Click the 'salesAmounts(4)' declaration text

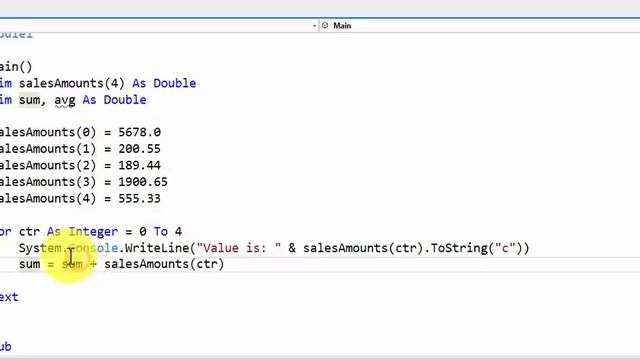click(71, 83)
